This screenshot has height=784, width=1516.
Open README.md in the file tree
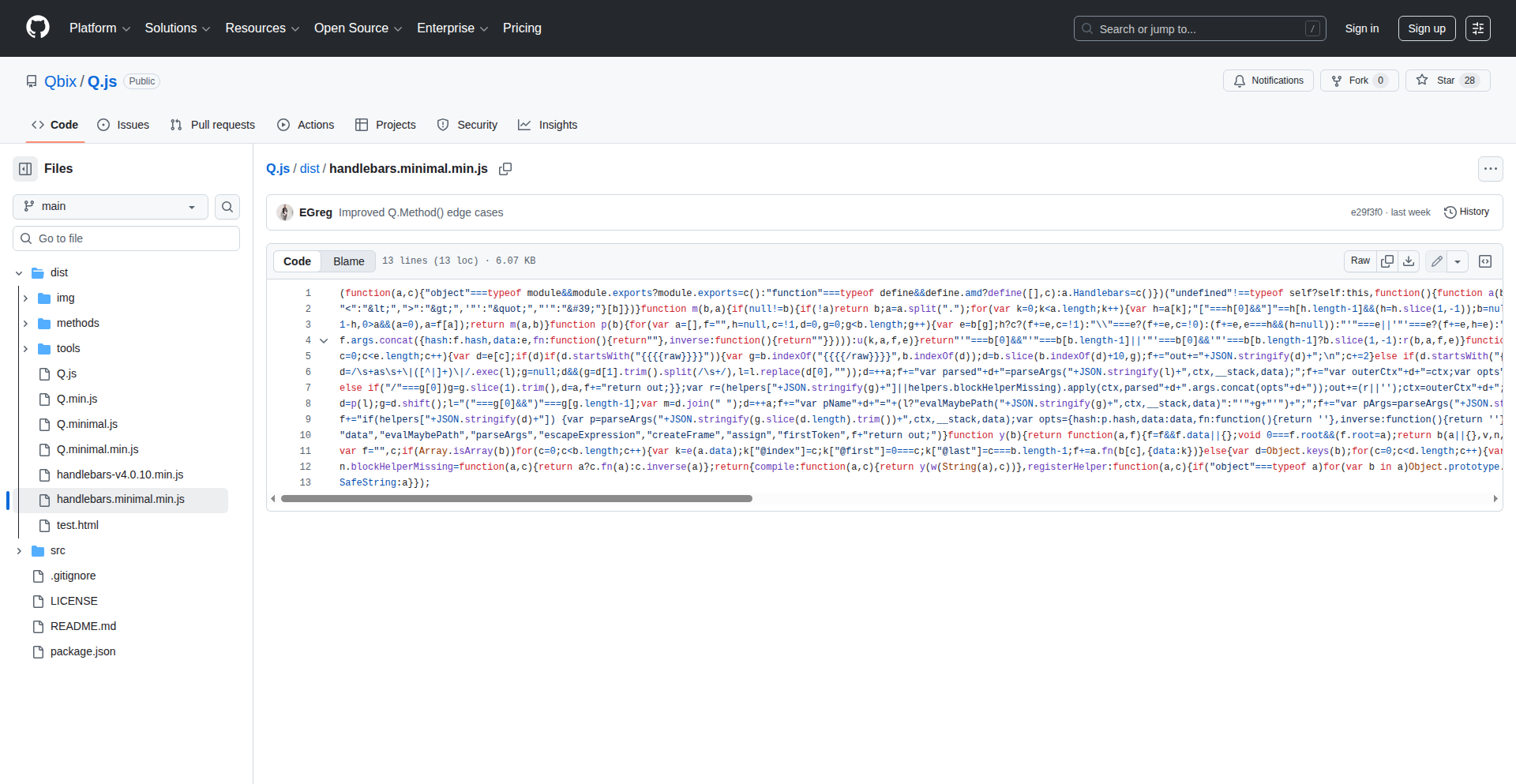[x=83, y=626]
